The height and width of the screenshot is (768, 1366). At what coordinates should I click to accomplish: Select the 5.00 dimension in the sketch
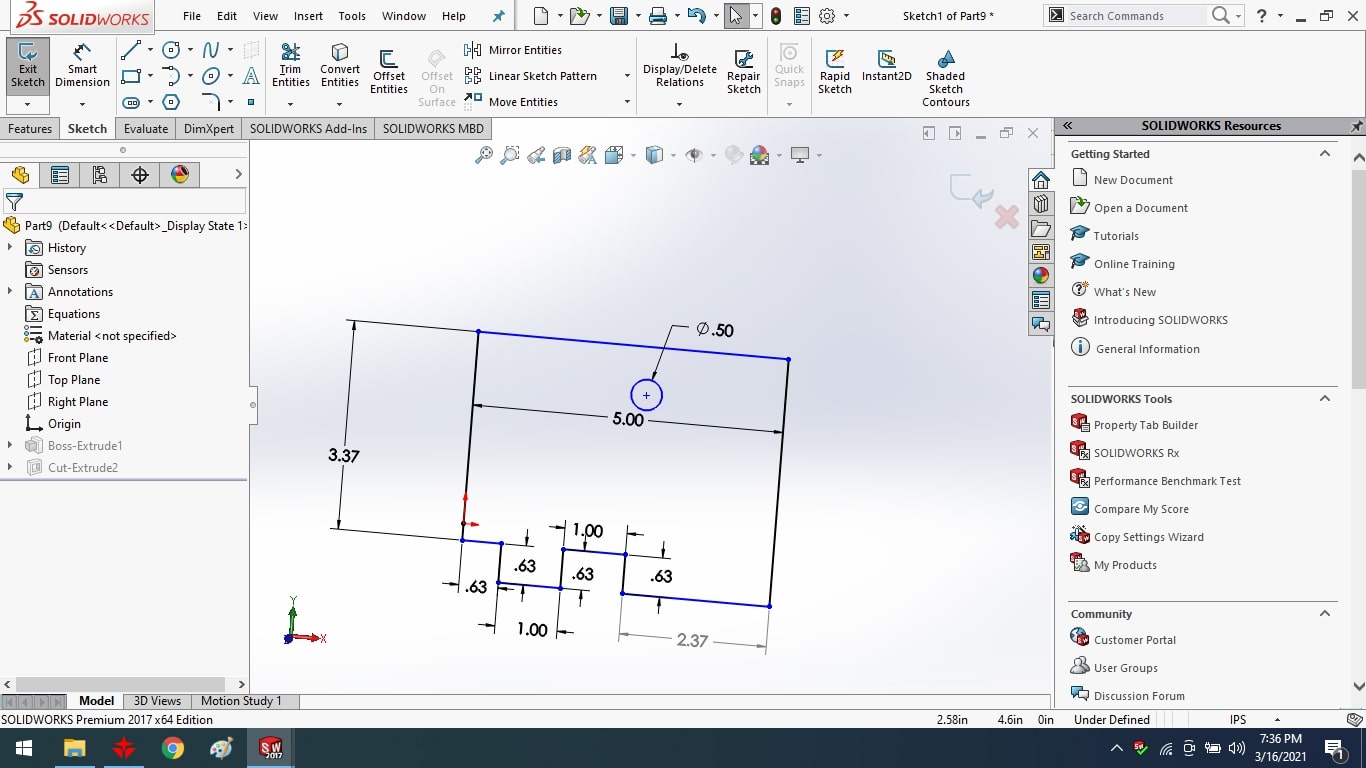coord(628,420)
